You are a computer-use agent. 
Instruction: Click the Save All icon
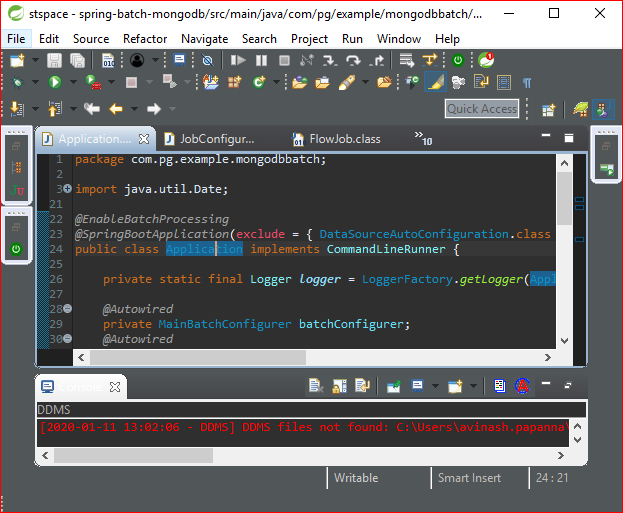tap(77, 60)
